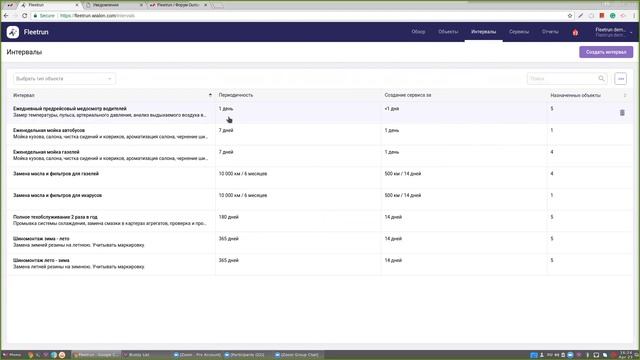Screen dimensions: 640x360
Task: Reload the page with refresh icon
Action: pos(24,16)
